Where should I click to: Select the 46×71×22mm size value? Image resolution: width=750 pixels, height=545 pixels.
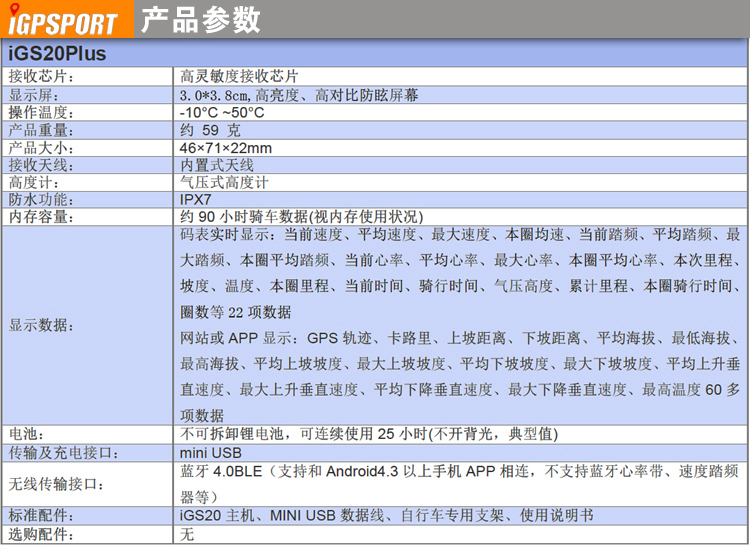point(226,148)
